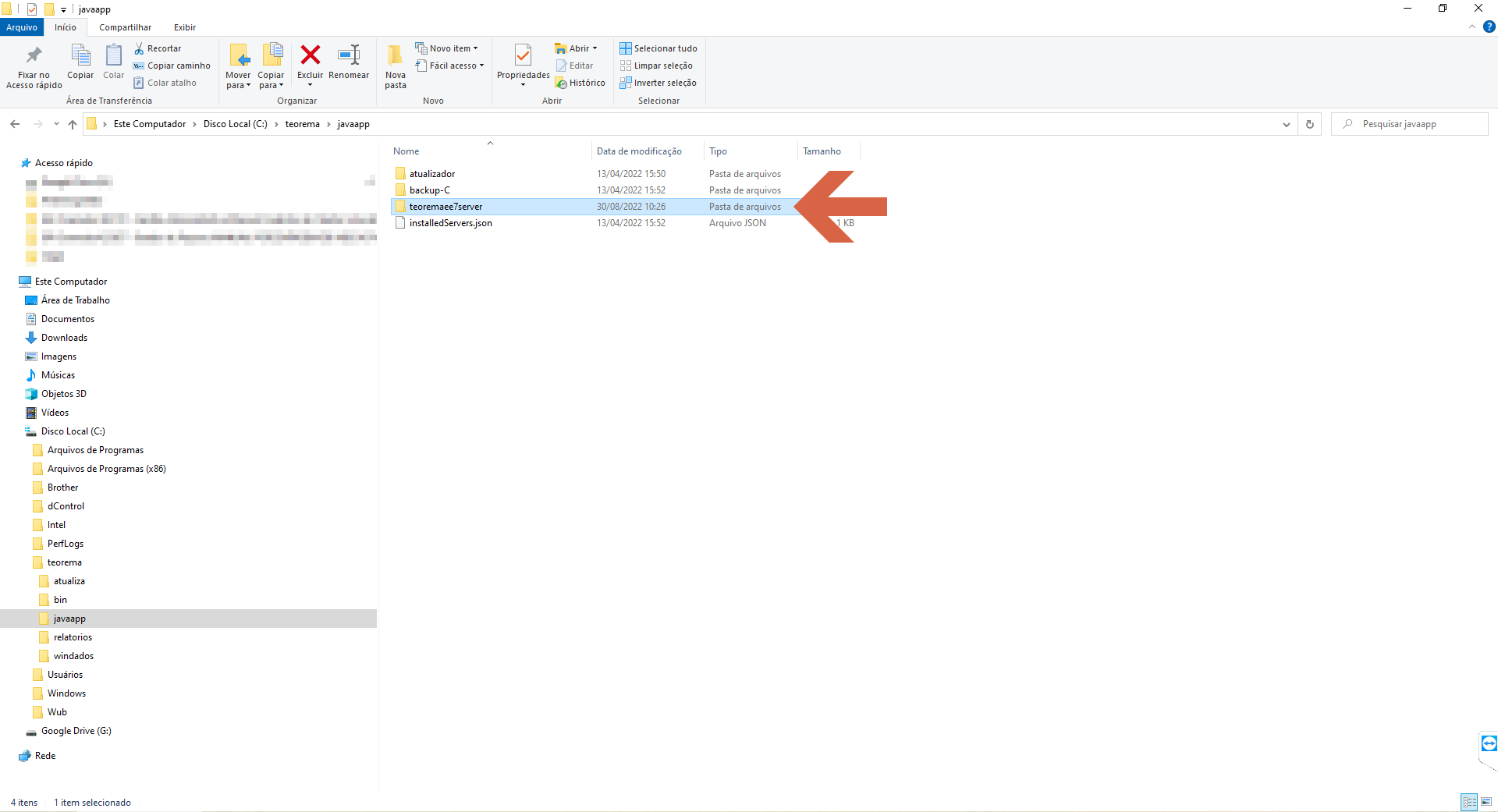Open the Fácil acesso dropdown
Viewport: 1498px width, 812px height.
click(x=450, y=66)
